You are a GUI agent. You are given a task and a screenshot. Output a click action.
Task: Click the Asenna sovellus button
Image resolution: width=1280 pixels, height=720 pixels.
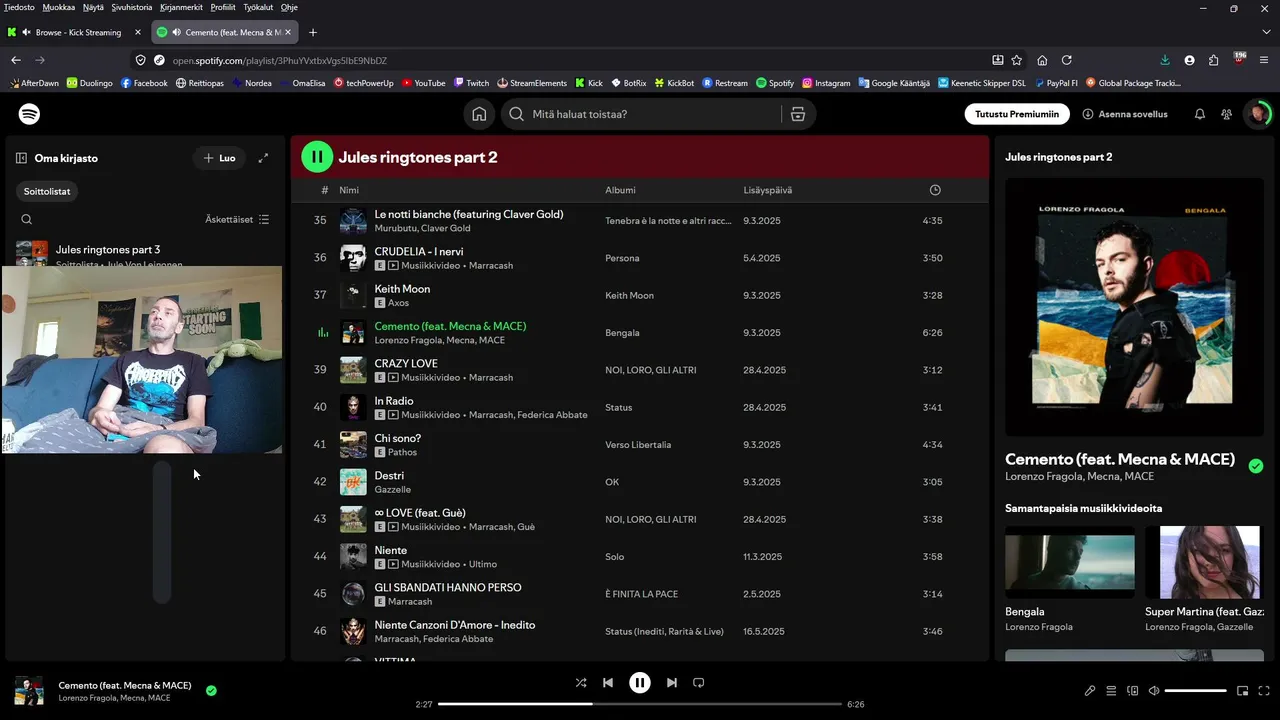click(1125, 114)
